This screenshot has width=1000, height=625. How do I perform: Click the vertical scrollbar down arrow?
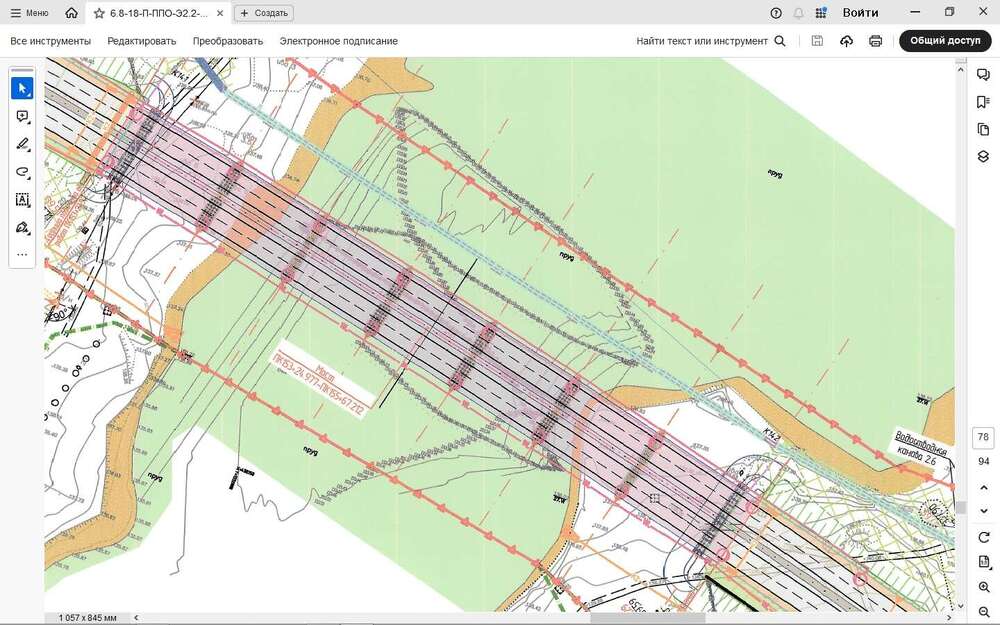(x=960, y=606)
